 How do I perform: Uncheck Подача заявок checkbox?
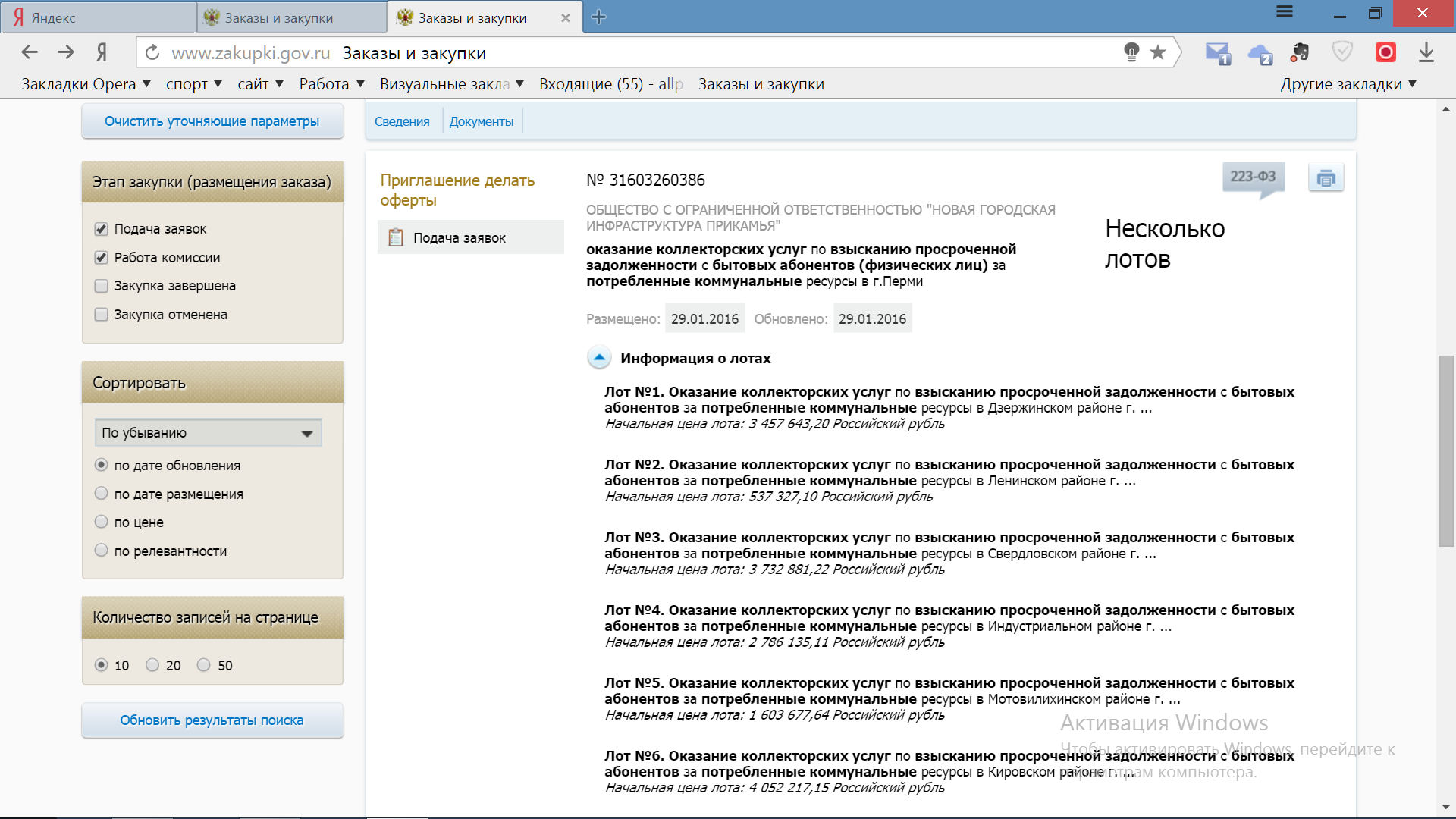101,229
